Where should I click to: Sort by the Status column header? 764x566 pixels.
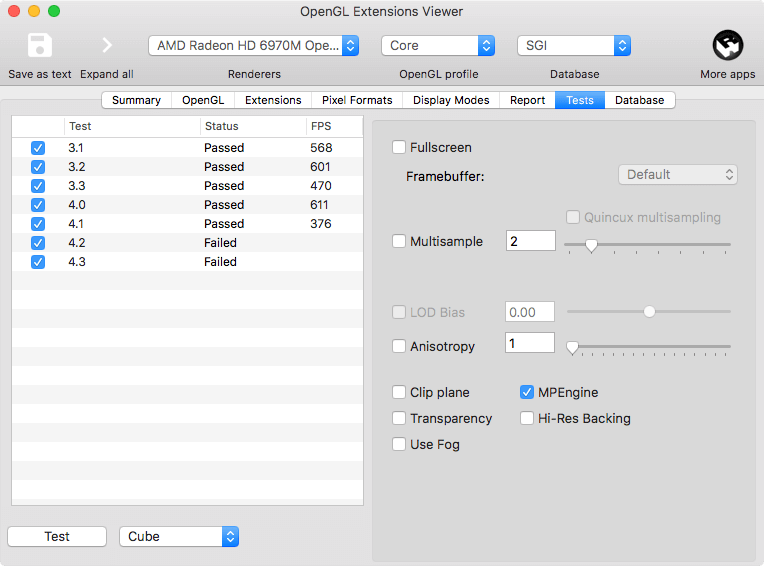[x=253, y=126]
